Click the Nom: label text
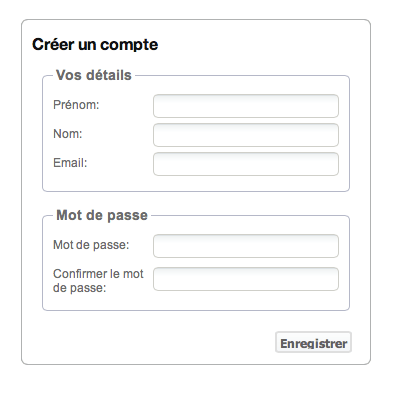Image resolution: width=399 pixels, height=394 pixels. point(68,134)
